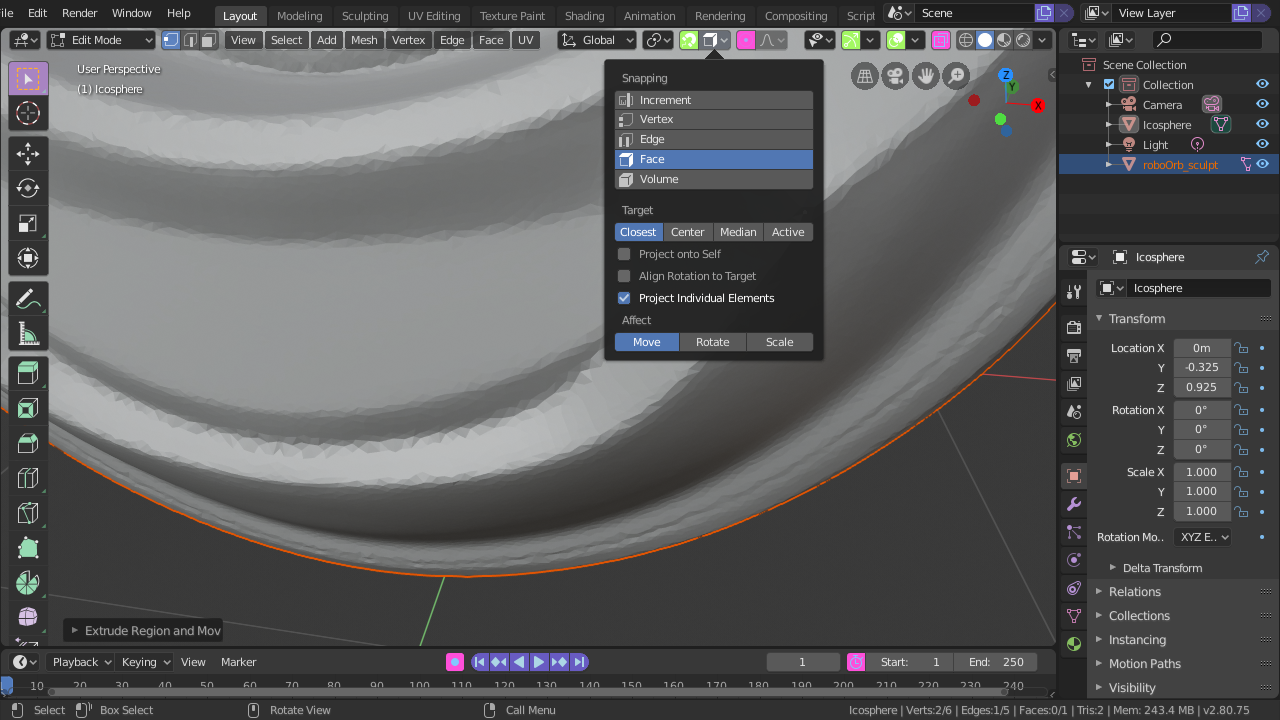Open the World properties tab
Viewport: 1280px width, 720px height.
tap(1074, 440)
